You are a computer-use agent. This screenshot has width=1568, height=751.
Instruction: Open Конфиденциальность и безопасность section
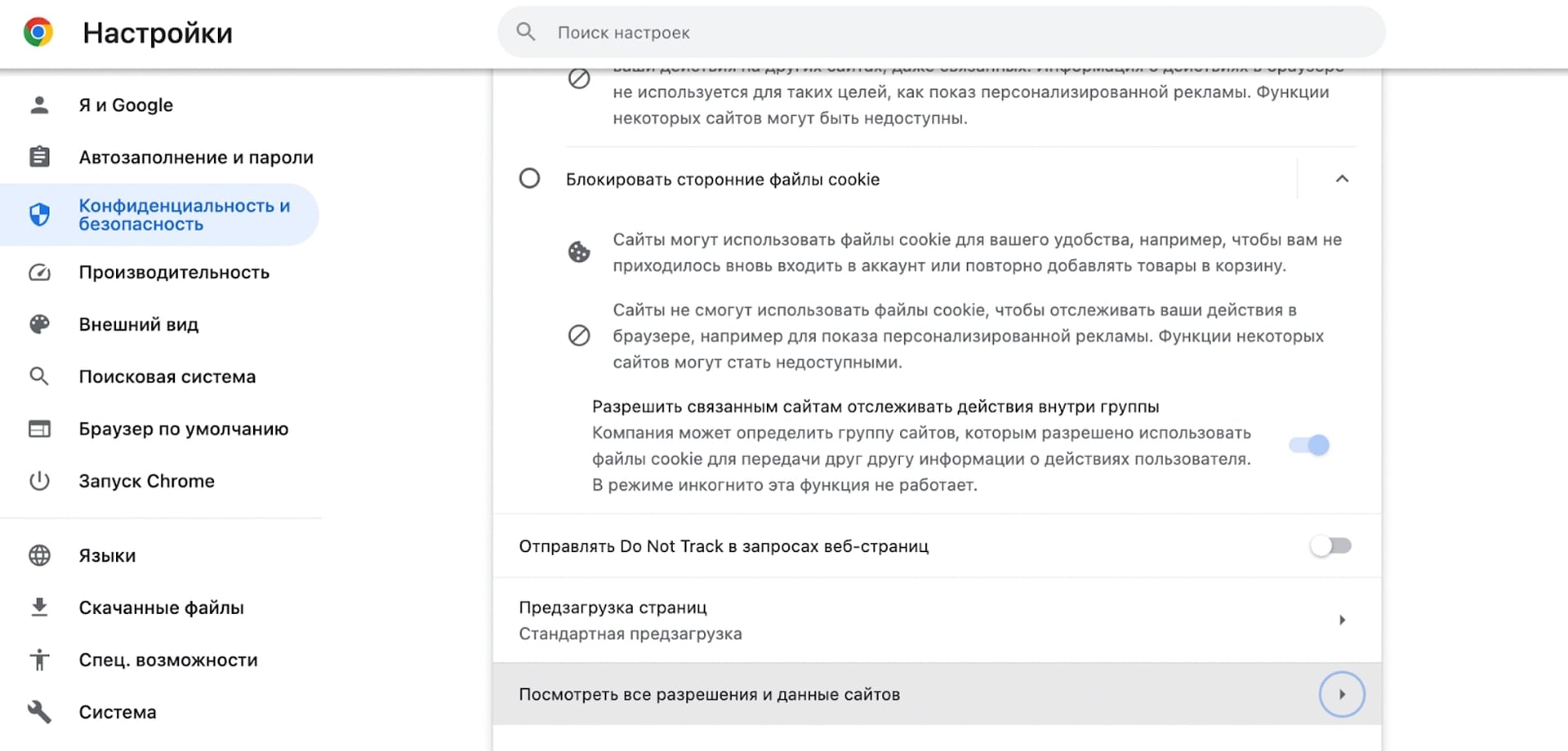(x=184, y=215)
